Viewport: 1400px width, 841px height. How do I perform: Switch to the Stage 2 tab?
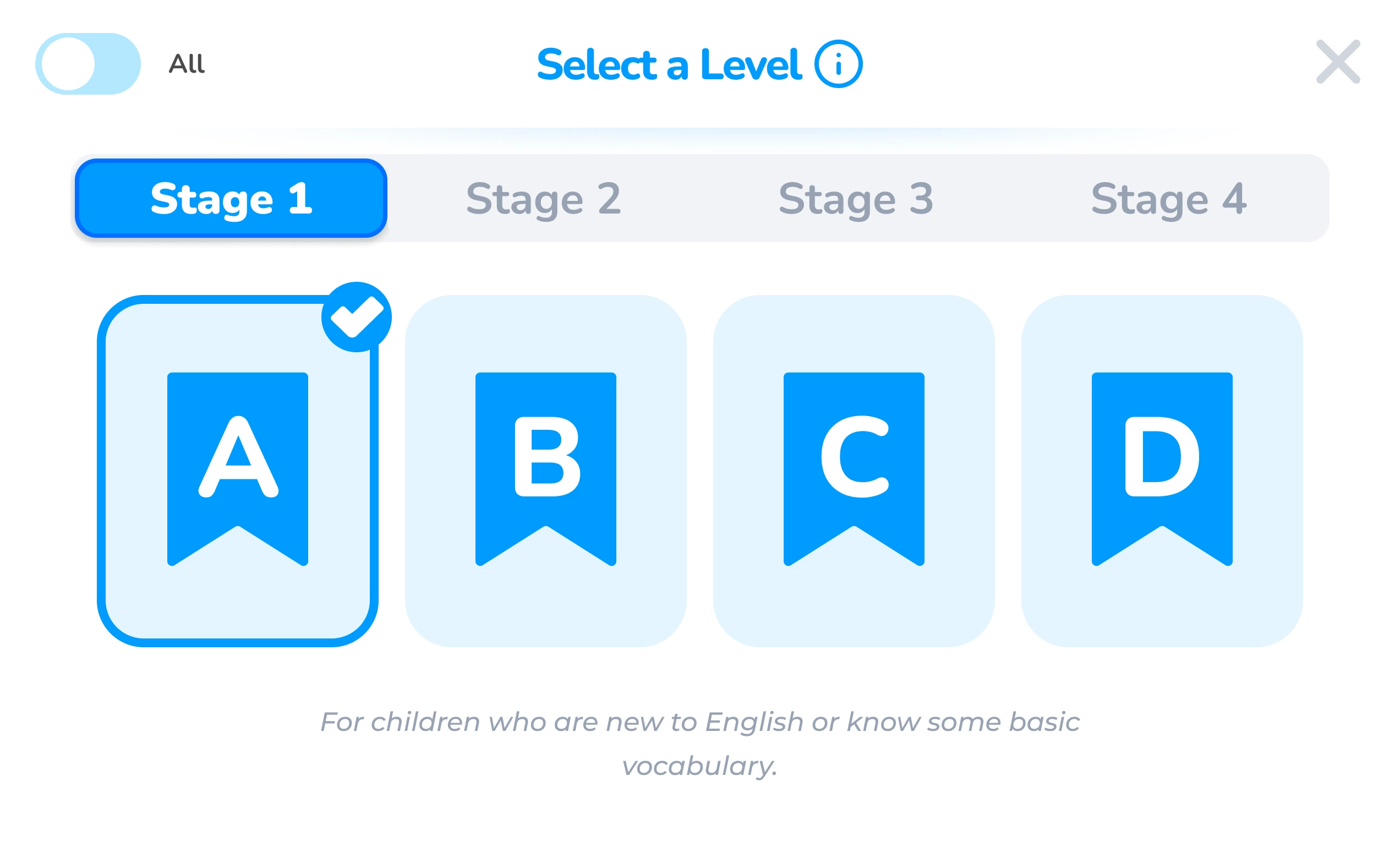tap(543, 198)
